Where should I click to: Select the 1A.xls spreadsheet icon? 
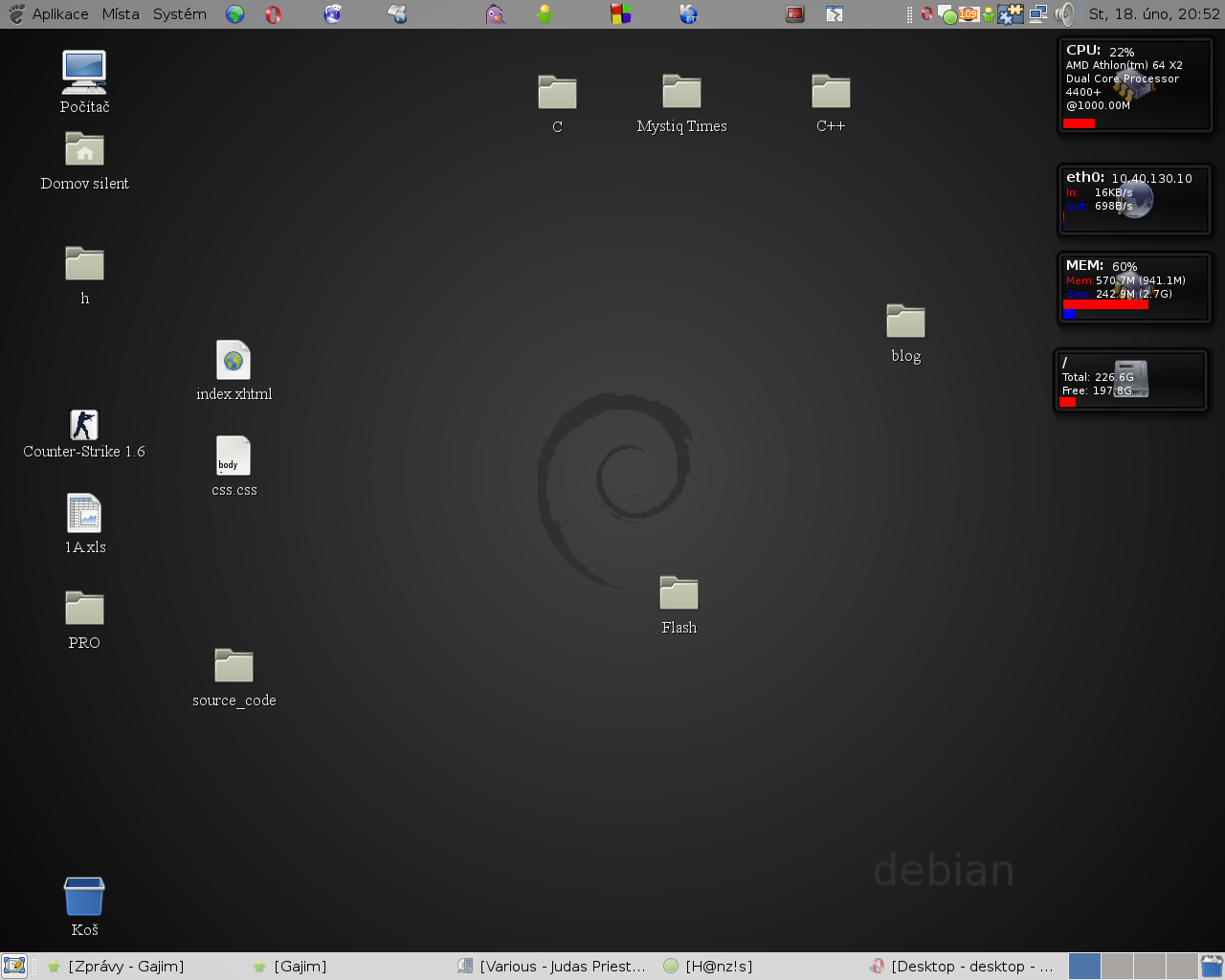click(84, 514)
